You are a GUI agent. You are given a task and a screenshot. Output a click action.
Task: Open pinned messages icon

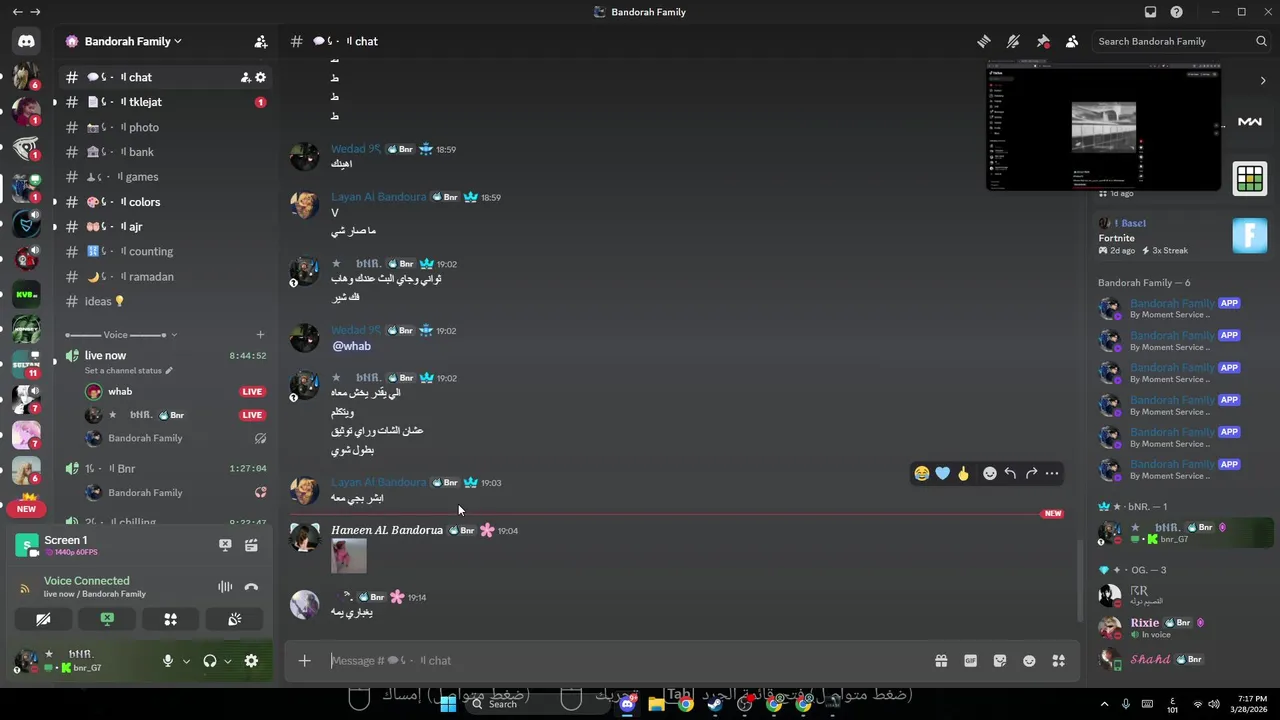coord(1043,41)
